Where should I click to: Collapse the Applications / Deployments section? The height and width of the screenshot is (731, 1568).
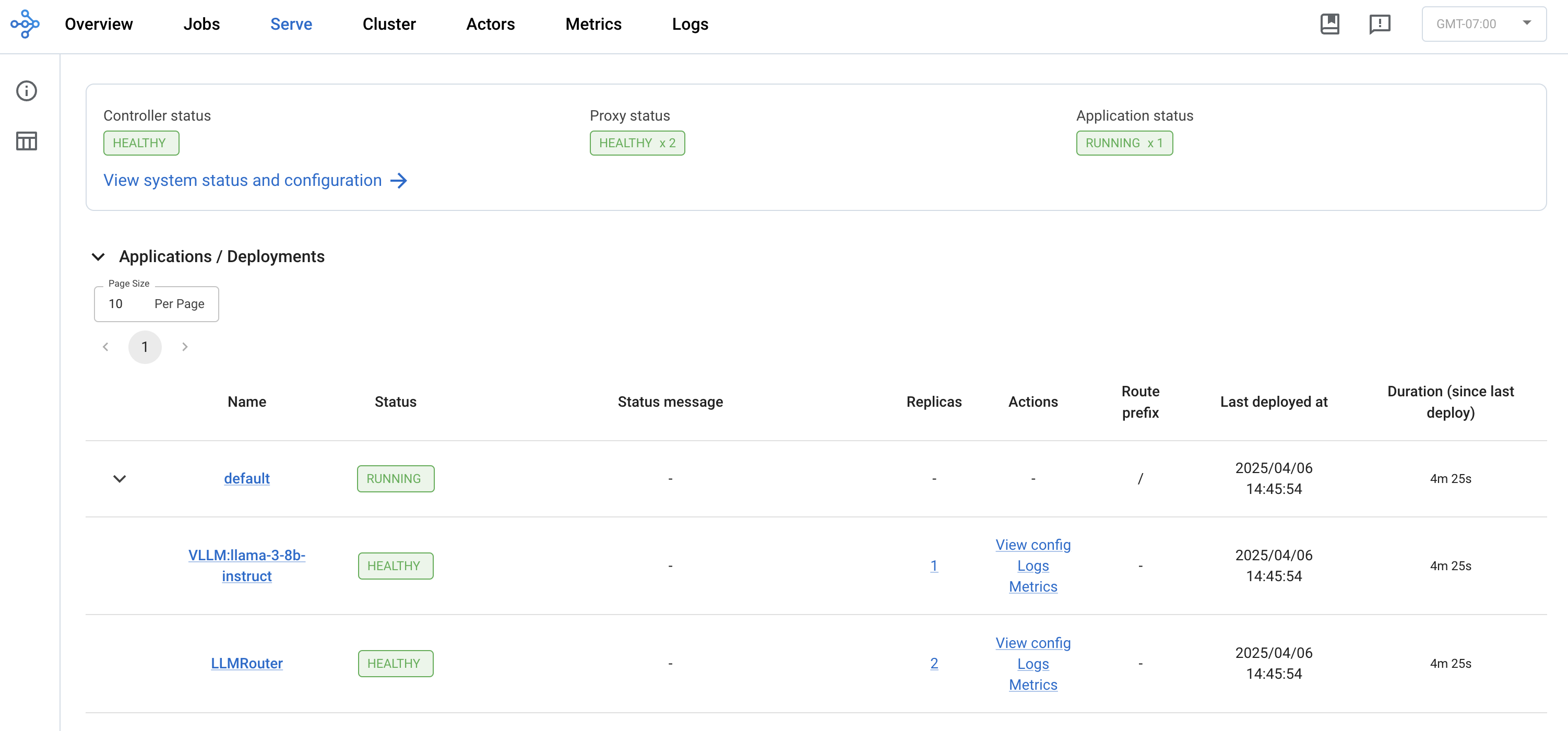[98, 257]
